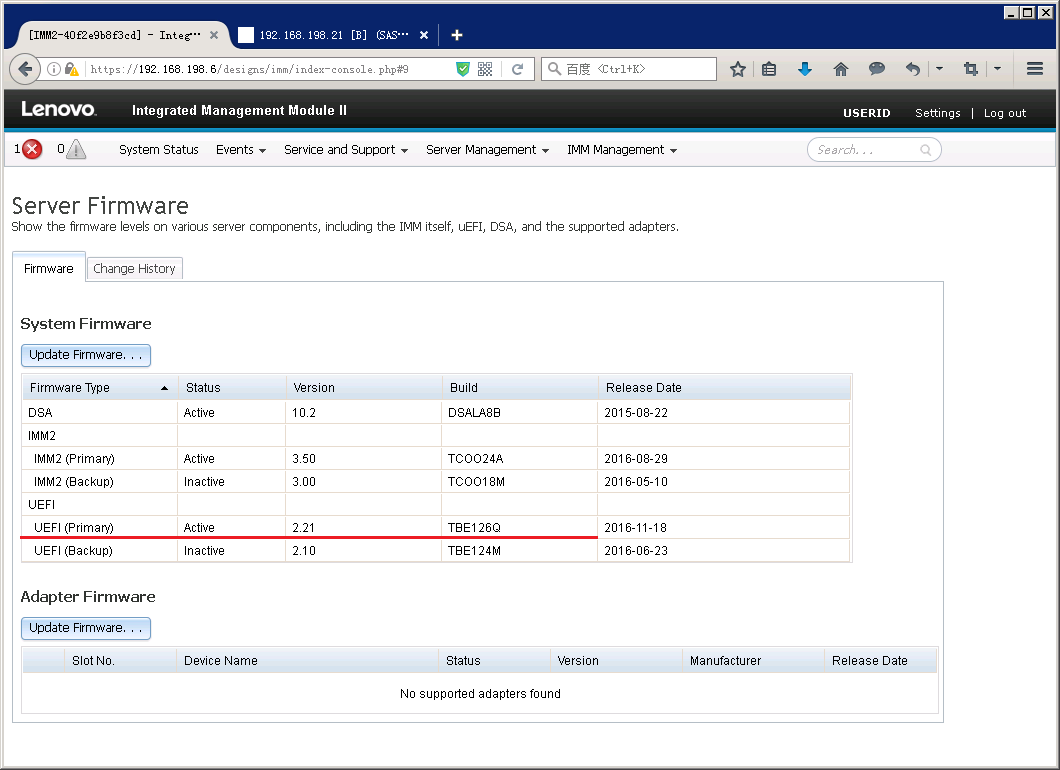Open the red critical error alerts icon
The image size is (1060, 770).
[32, 149]
